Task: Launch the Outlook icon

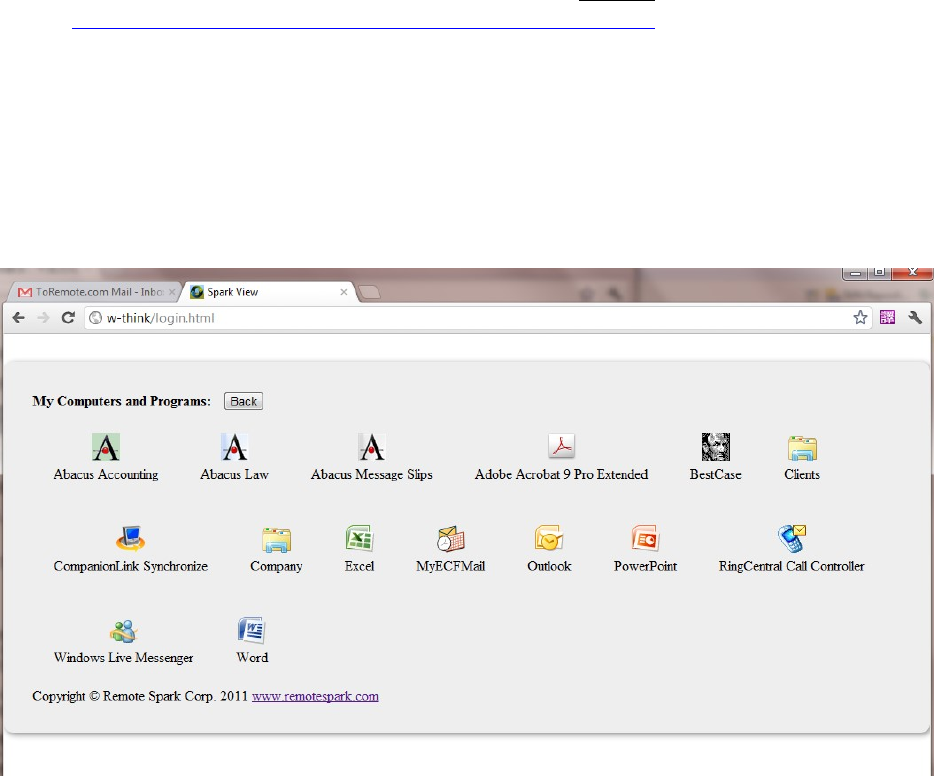Action: [549, 538]
